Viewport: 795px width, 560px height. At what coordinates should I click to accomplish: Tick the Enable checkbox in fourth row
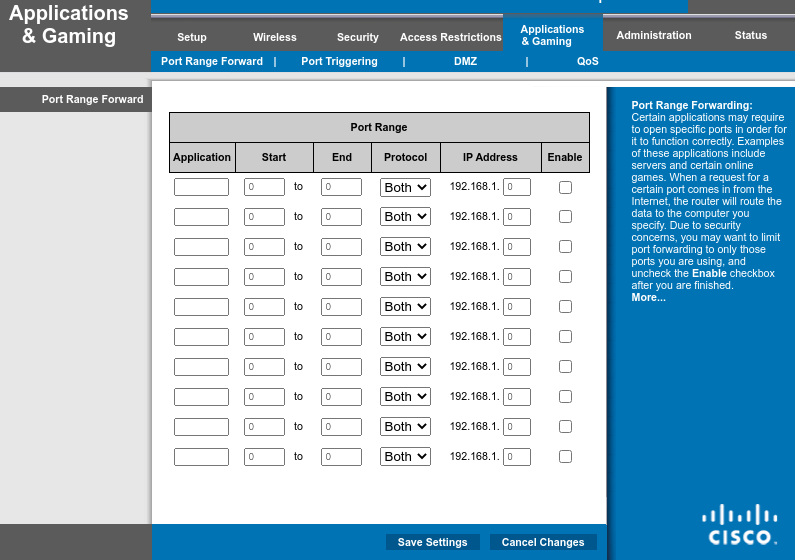[x=565, y=276]
